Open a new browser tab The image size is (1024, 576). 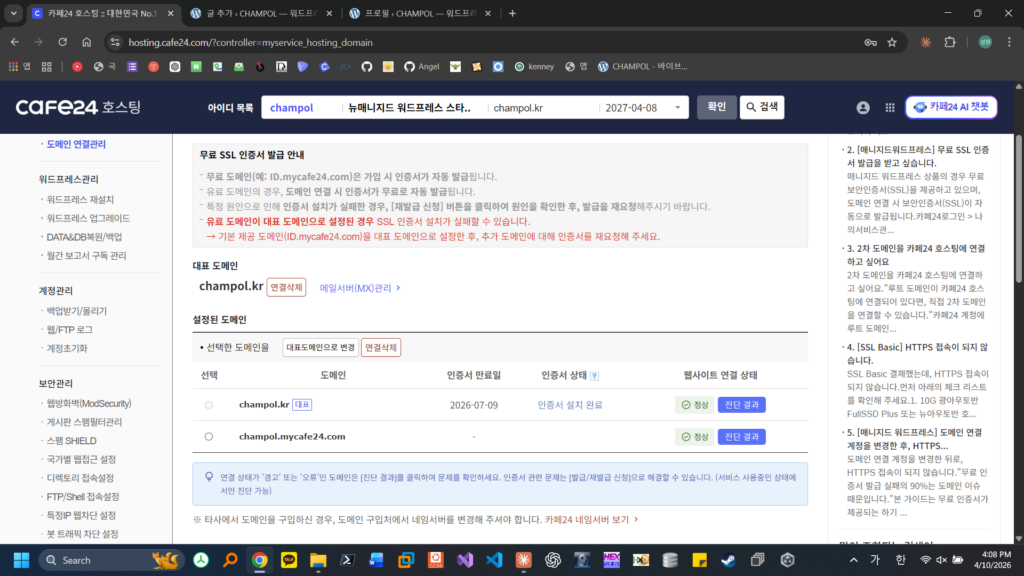513,13
